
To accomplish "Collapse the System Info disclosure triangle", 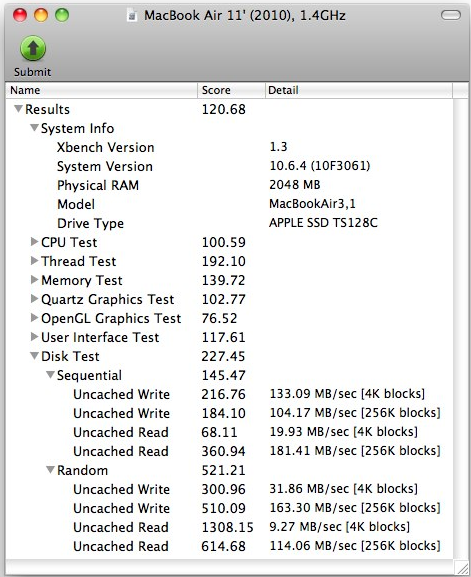I will 34,128.
